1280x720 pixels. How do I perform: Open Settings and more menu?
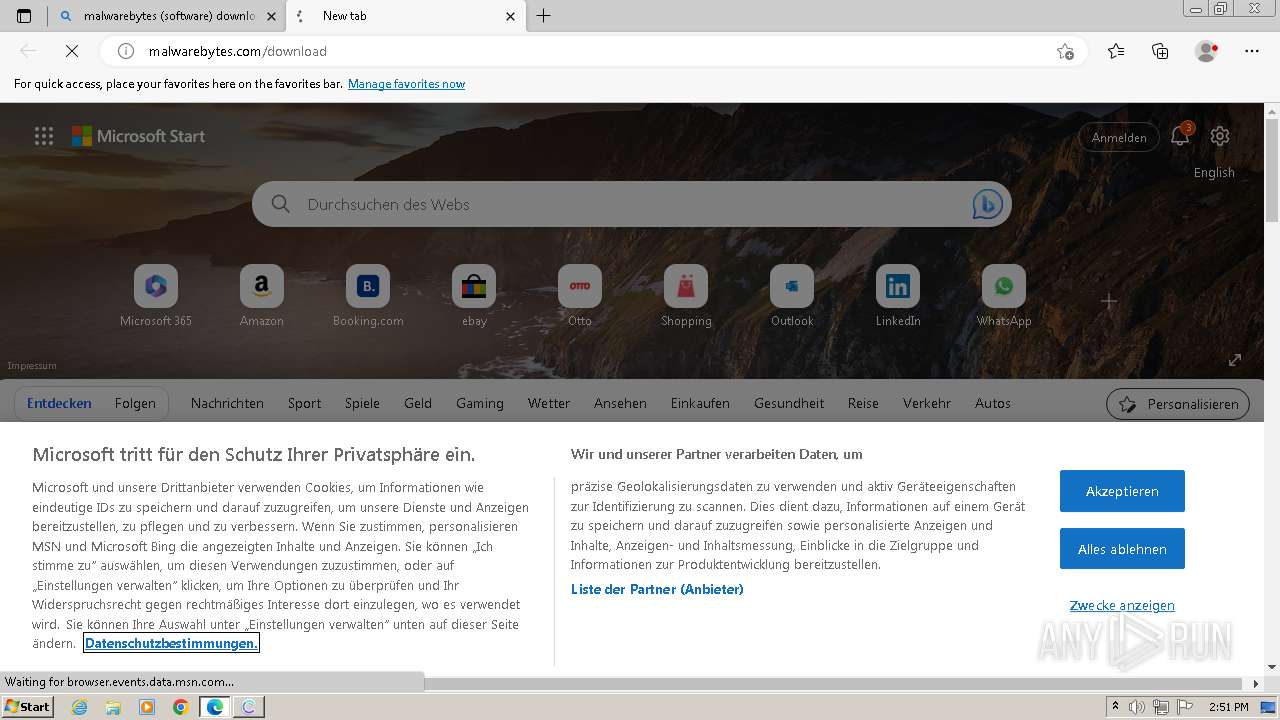pos(1252,51)
